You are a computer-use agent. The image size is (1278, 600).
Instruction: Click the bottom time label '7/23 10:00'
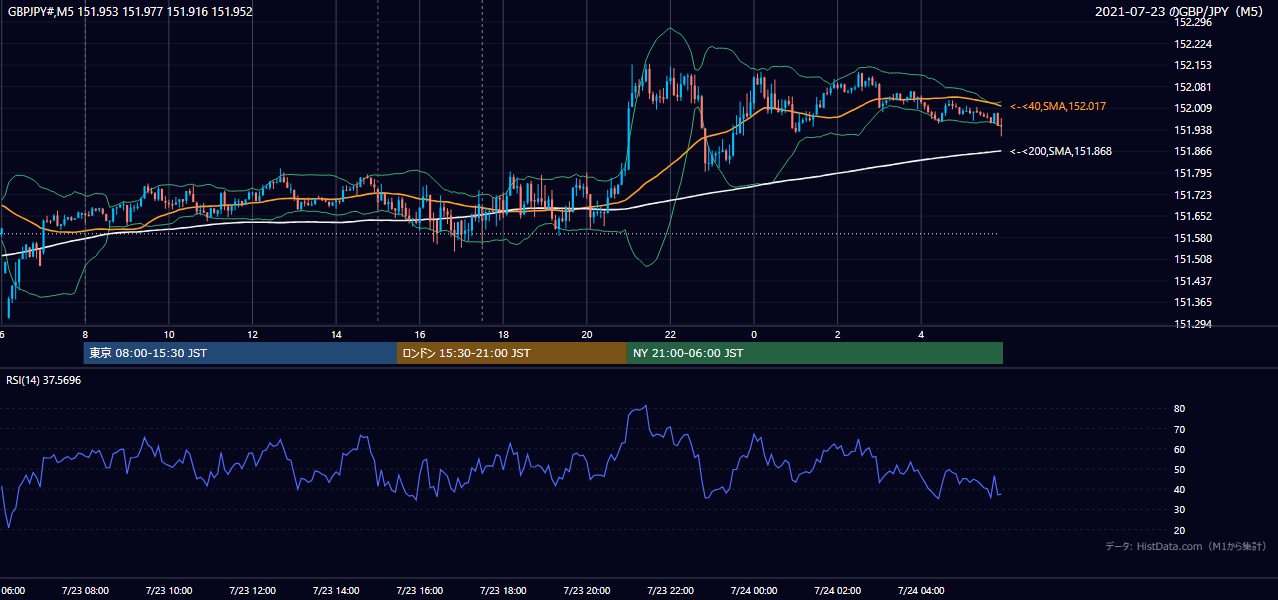(x=169, y=591)
